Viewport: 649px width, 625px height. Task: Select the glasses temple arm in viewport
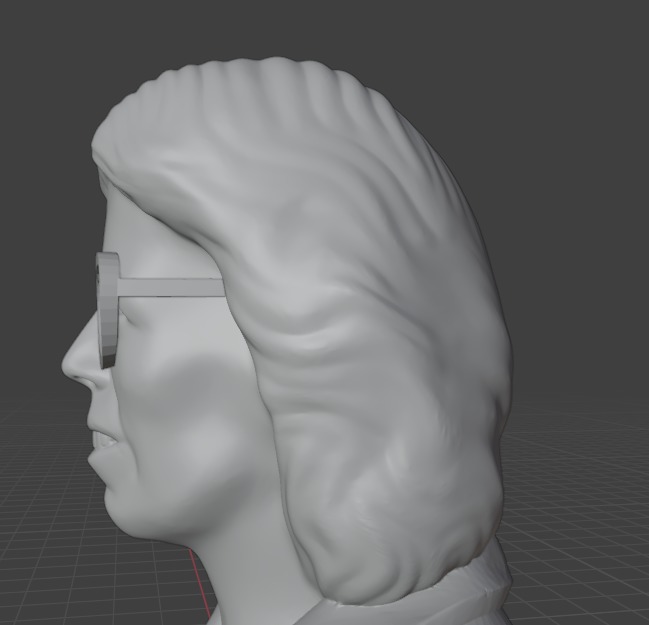[x=171, y=288]
